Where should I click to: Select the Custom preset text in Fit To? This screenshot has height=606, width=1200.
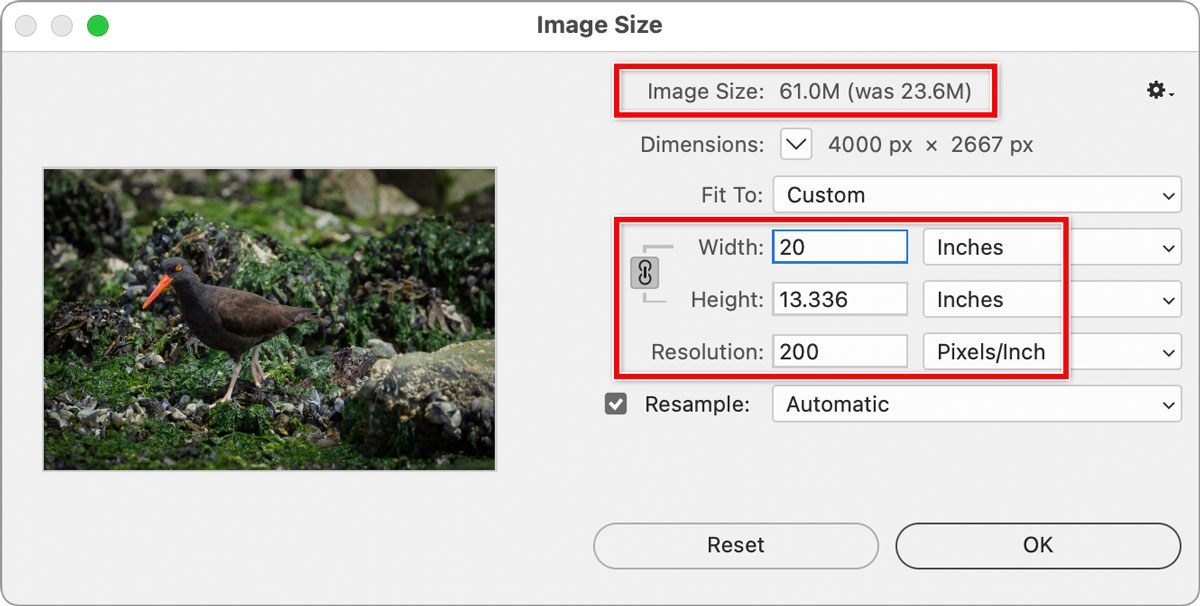pyautogui.click(x=825, y=195)
